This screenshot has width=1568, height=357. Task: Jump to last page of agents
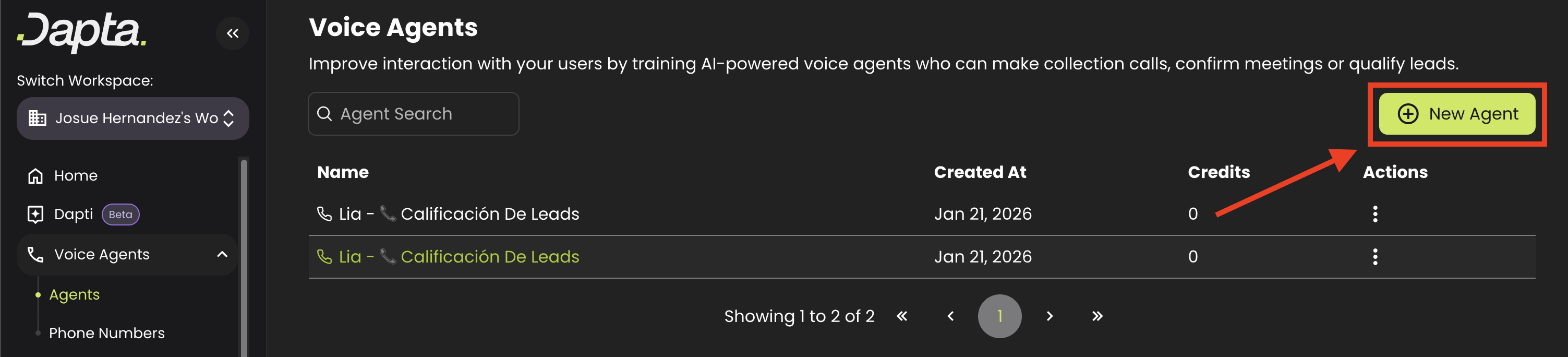[x=1097, y=316]
